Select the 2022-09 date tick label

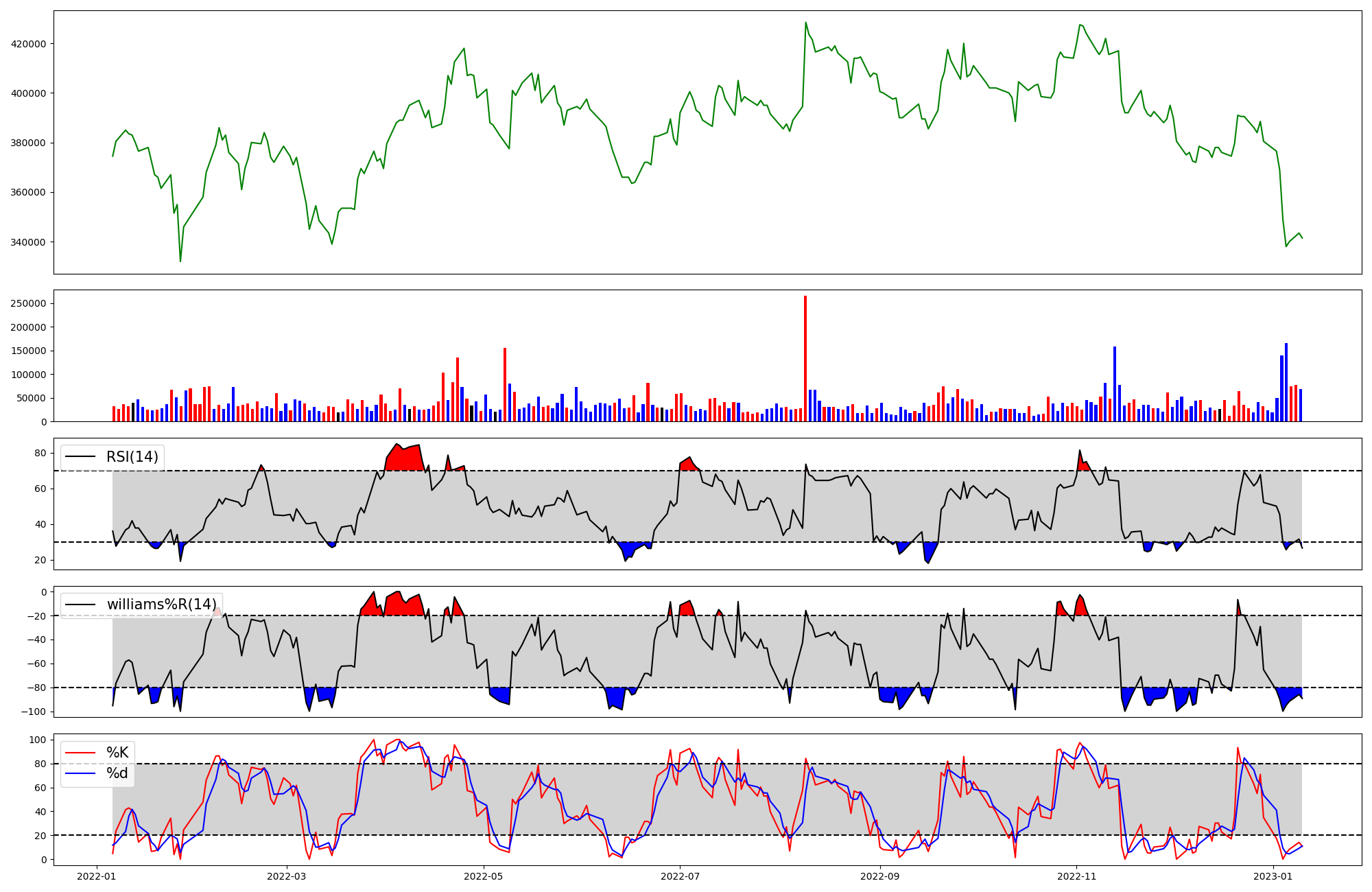point(879,876)
